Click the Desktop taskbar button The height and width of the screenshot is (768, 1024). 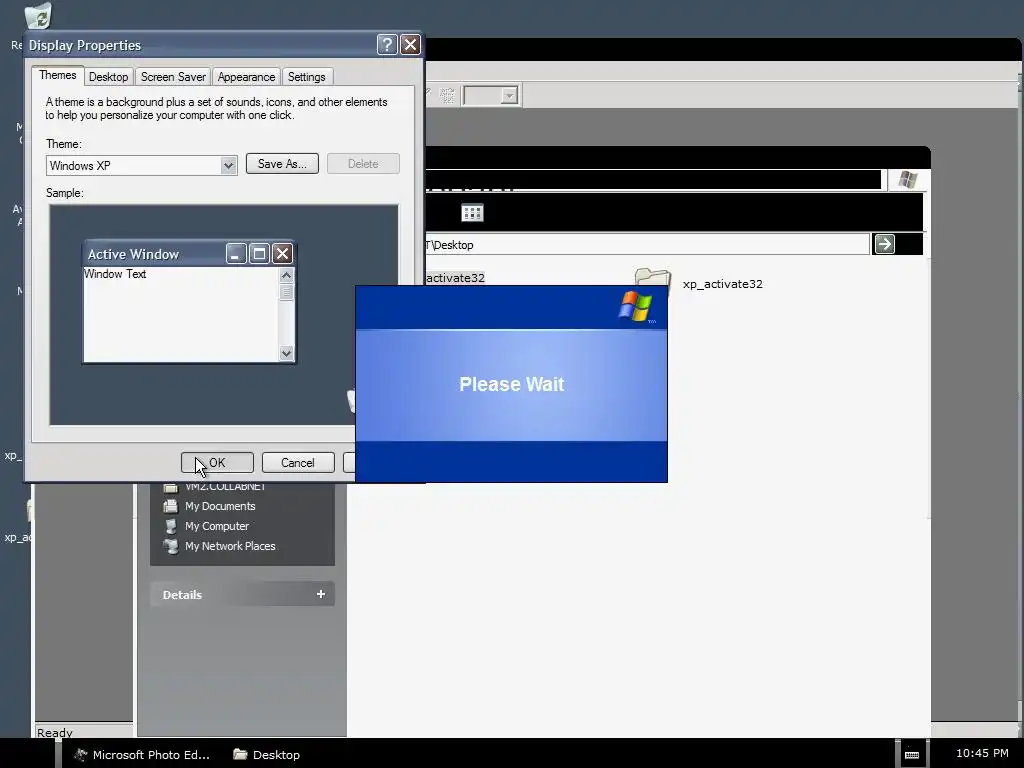[266, 754]
